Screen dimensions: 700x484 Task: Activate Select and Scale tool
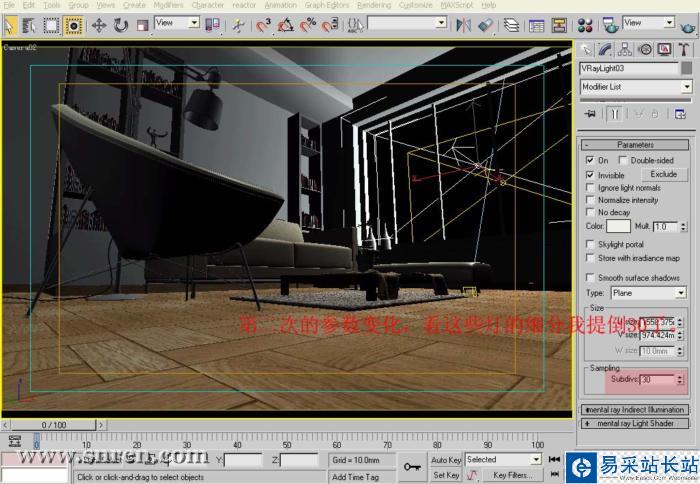[142, 25]
